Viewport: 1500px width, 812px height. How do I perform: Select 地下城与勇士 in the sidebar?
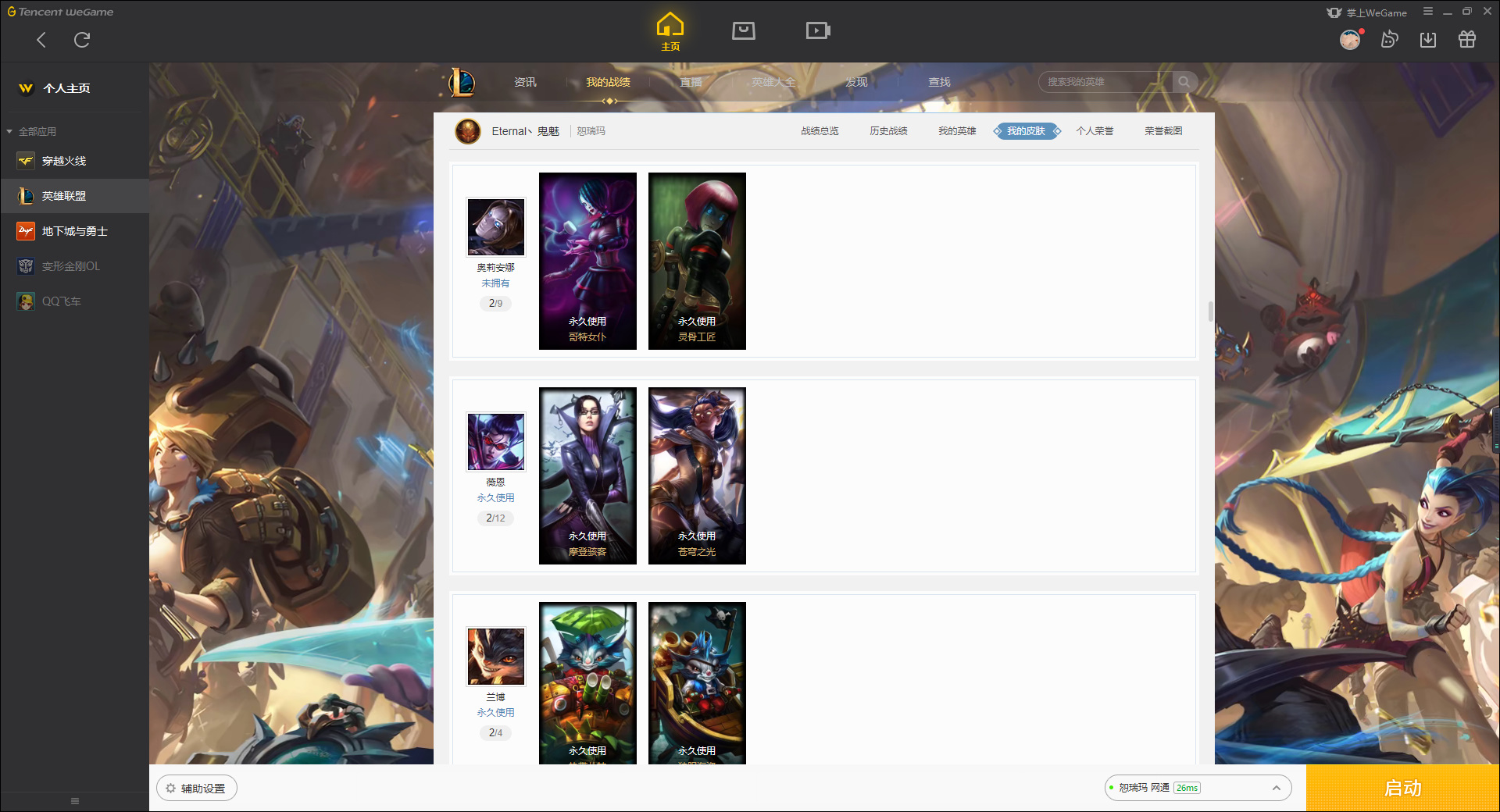pos(74,231)
